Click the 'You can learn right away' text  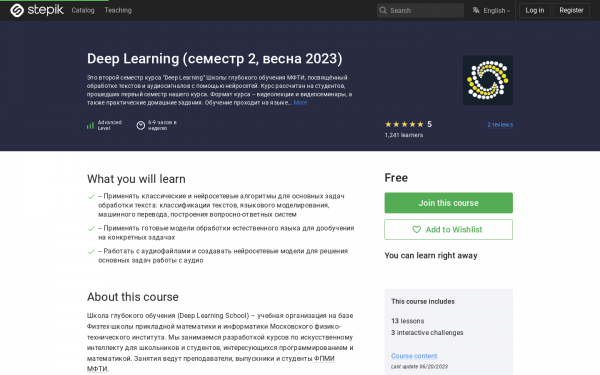click(x=431, y=256)
